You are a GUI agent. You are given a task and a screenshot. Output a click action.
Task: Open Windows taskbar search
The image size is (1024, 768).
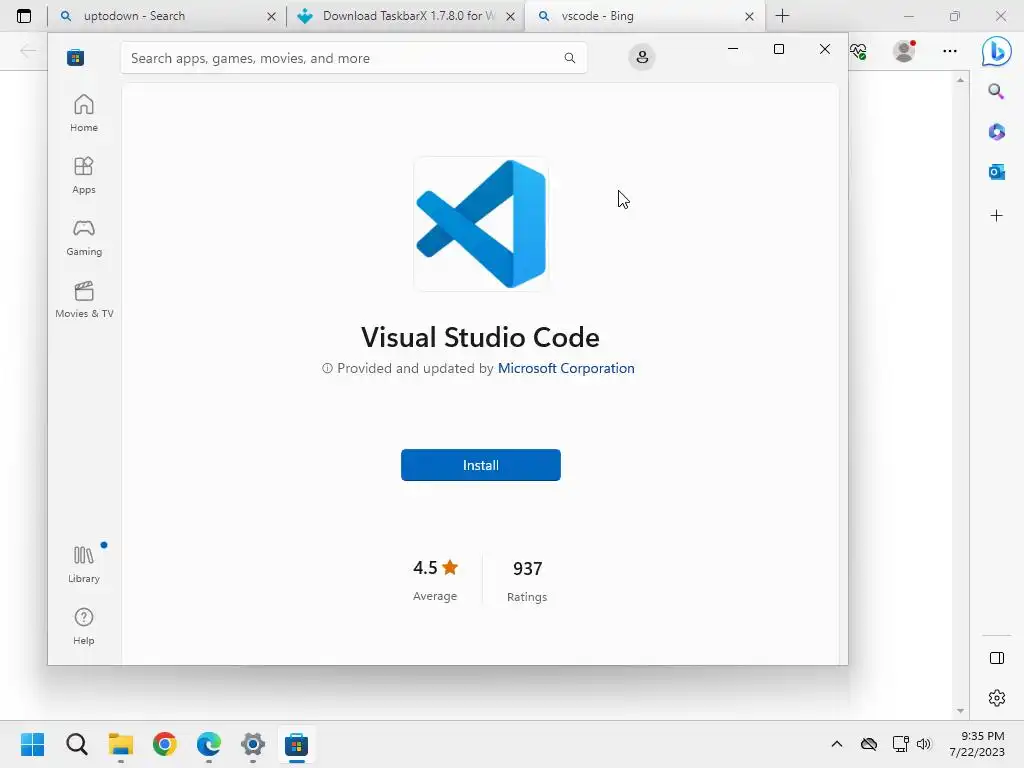(x=76, y=744)
